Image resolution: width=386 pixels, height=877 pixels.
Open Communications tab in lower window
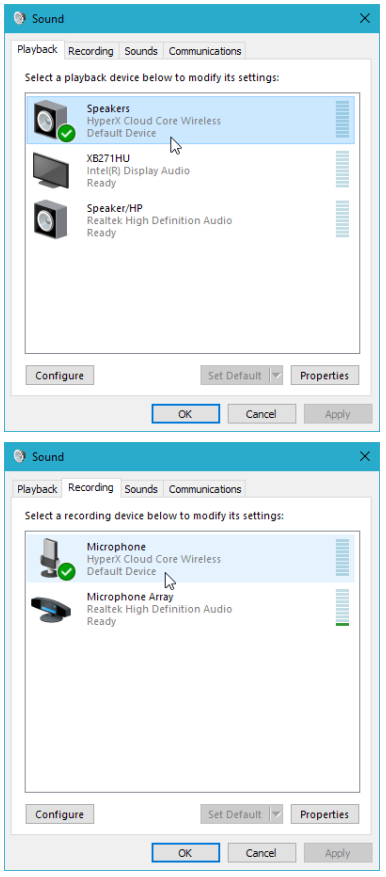[x=205, y=489]
